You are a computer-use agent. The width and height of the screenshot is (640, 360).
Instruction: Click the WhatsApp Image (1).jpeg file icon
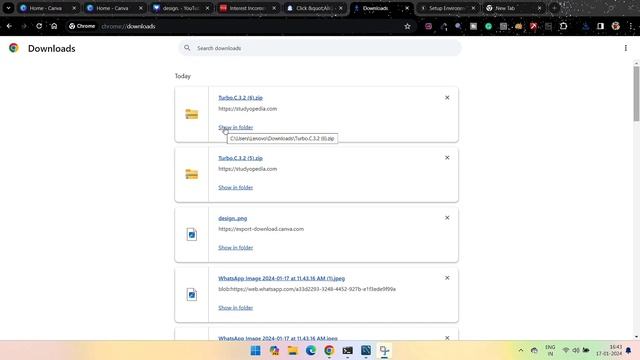(x=191, y=294)
